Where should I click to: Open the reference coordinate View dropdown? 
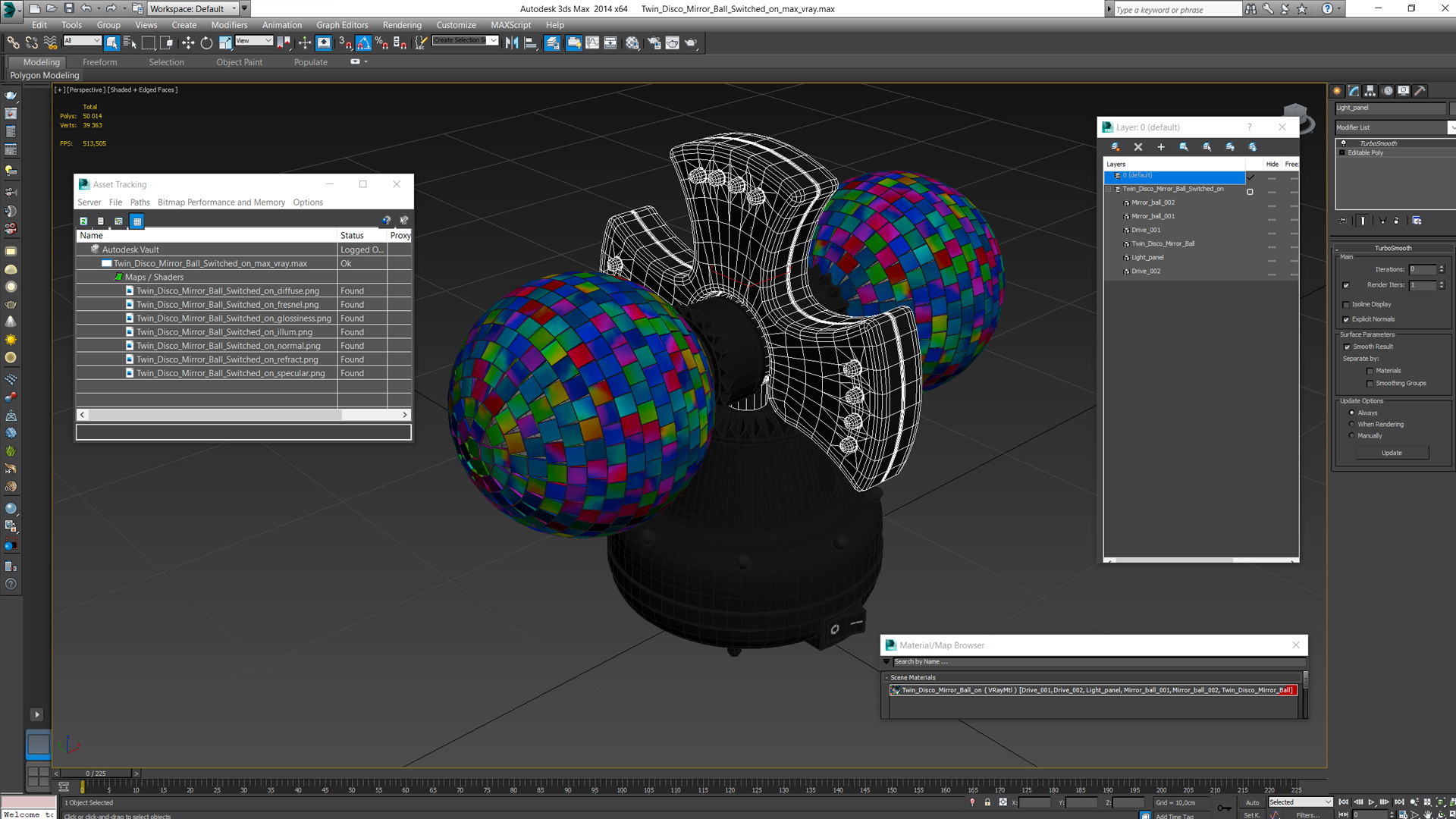tap(254, 41)
